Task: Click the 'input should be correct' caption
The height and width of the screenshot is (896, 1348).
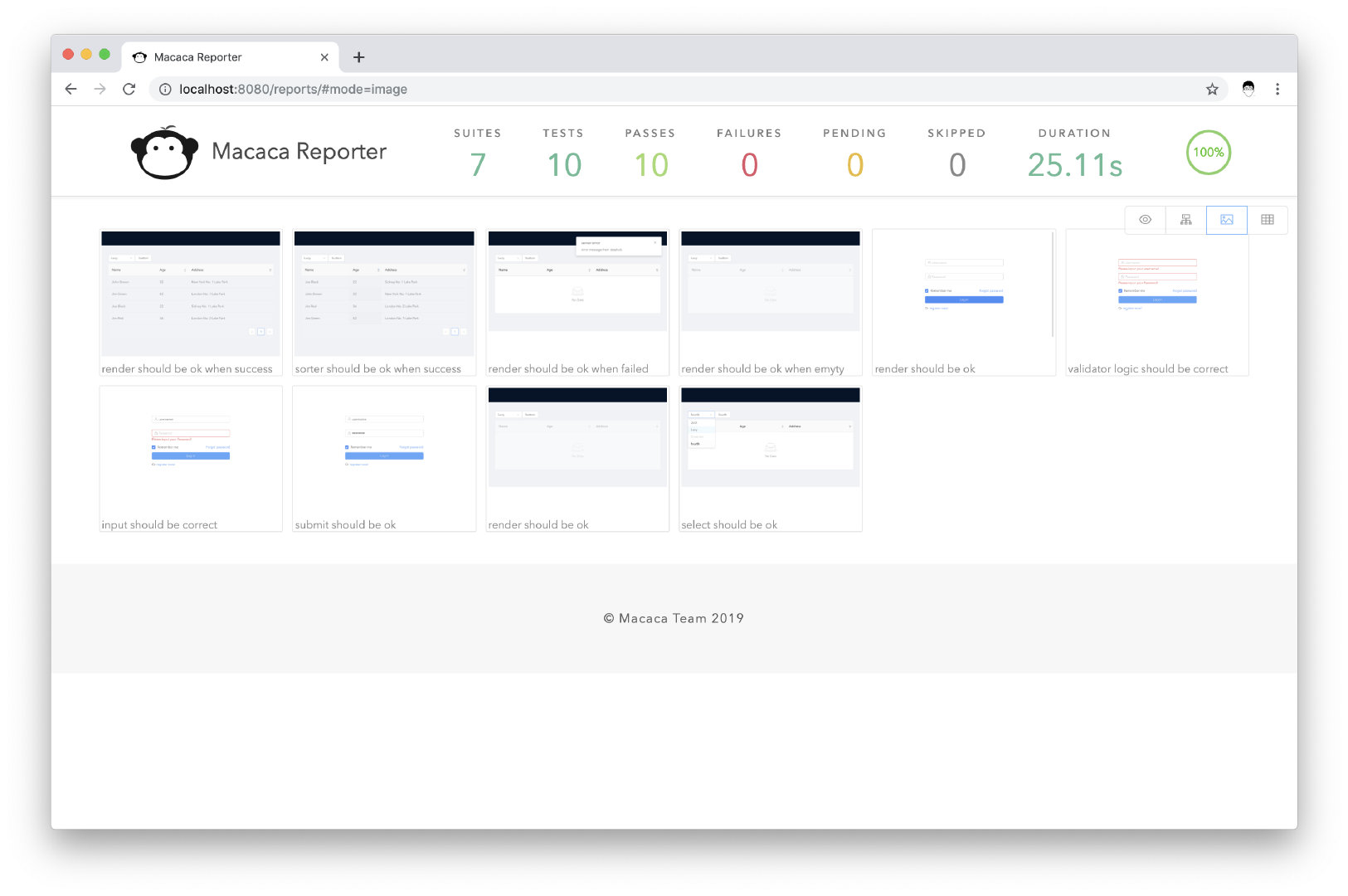Action: click(159, 525)
